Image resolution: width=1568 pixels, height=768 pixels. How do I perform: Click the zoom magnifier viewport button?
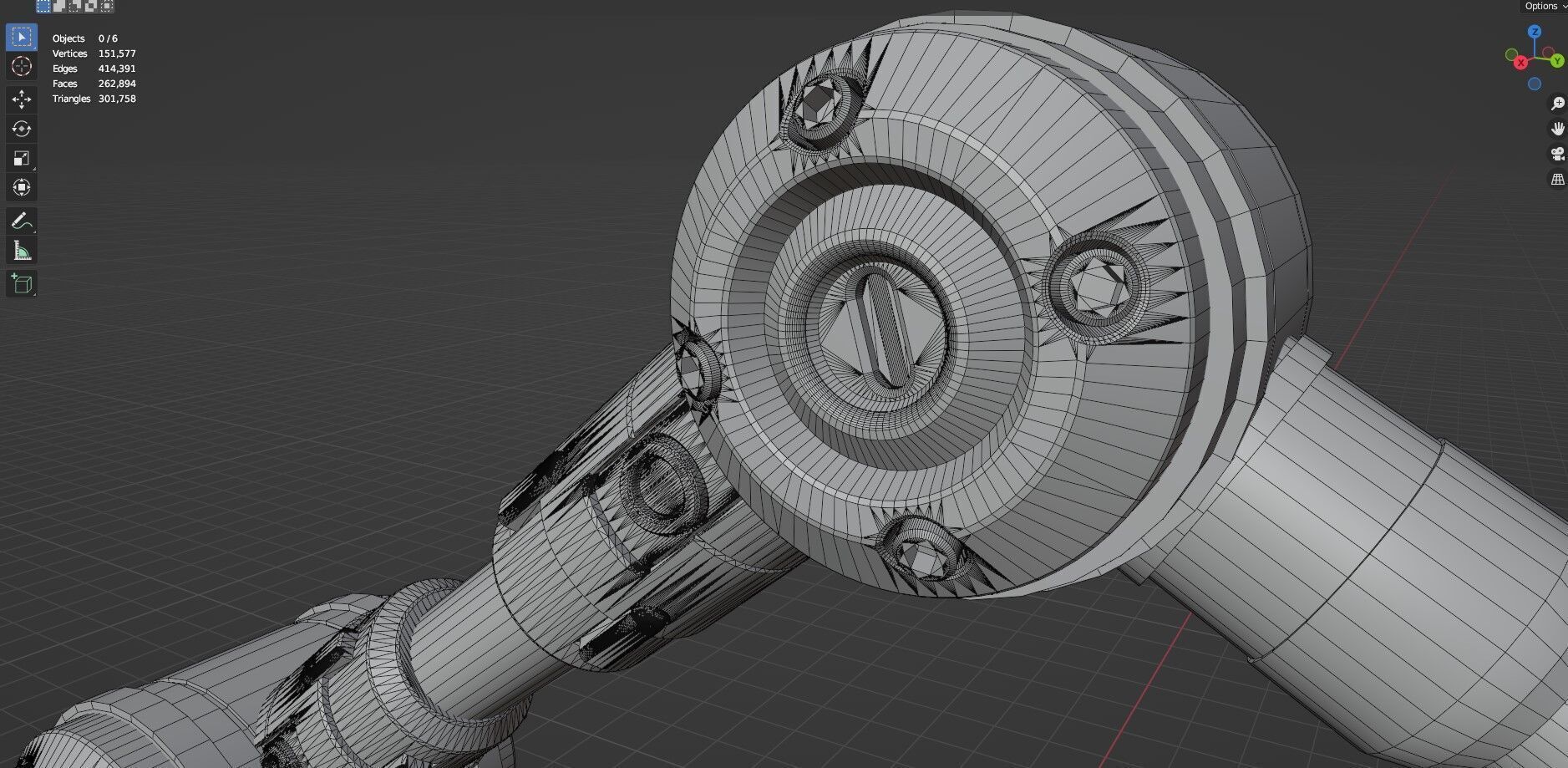1558,104
